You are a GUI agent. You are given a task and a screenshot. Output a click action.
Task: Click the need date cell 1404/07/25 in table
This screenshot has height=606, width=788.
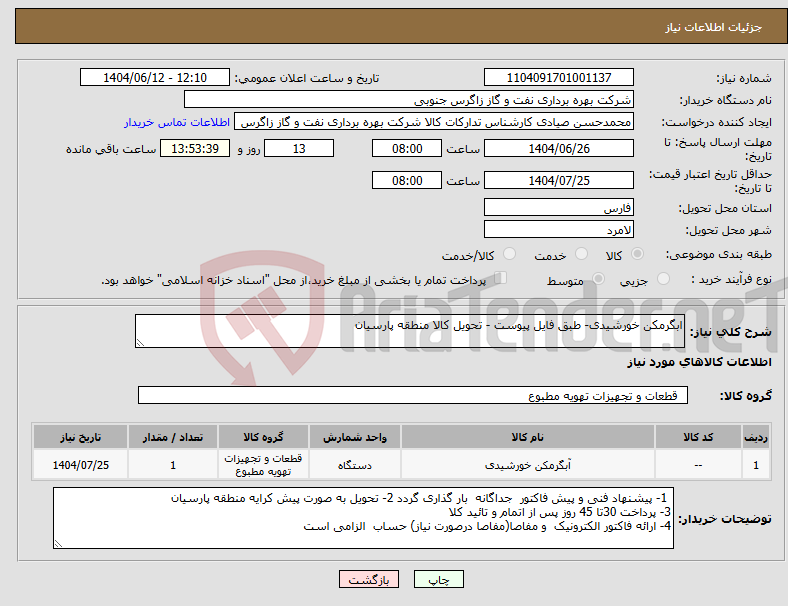point(80,465)
